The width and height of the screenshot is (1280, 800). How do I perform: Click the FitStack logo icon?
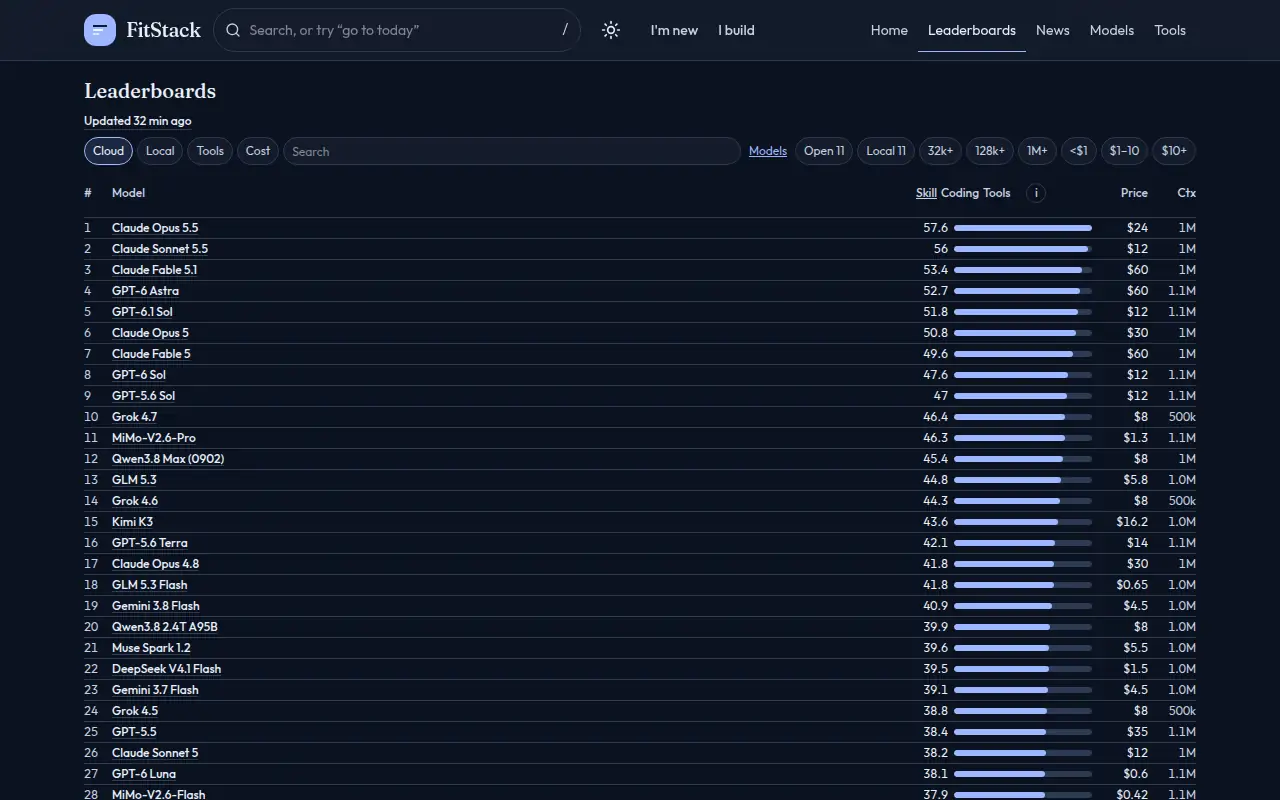[x=100, y=30]
